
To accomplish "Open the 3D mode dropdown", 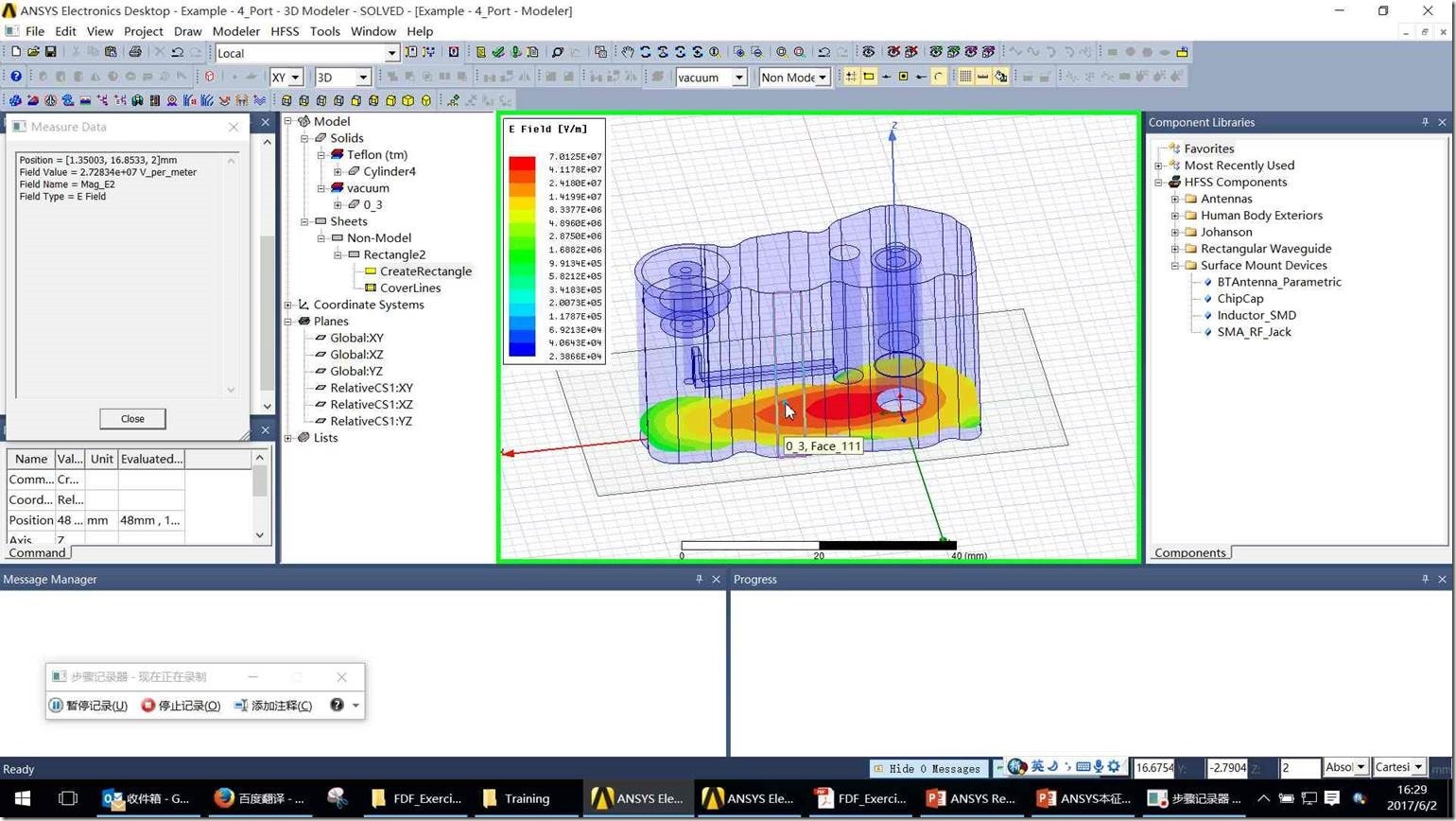I will (x=363, y=78).
